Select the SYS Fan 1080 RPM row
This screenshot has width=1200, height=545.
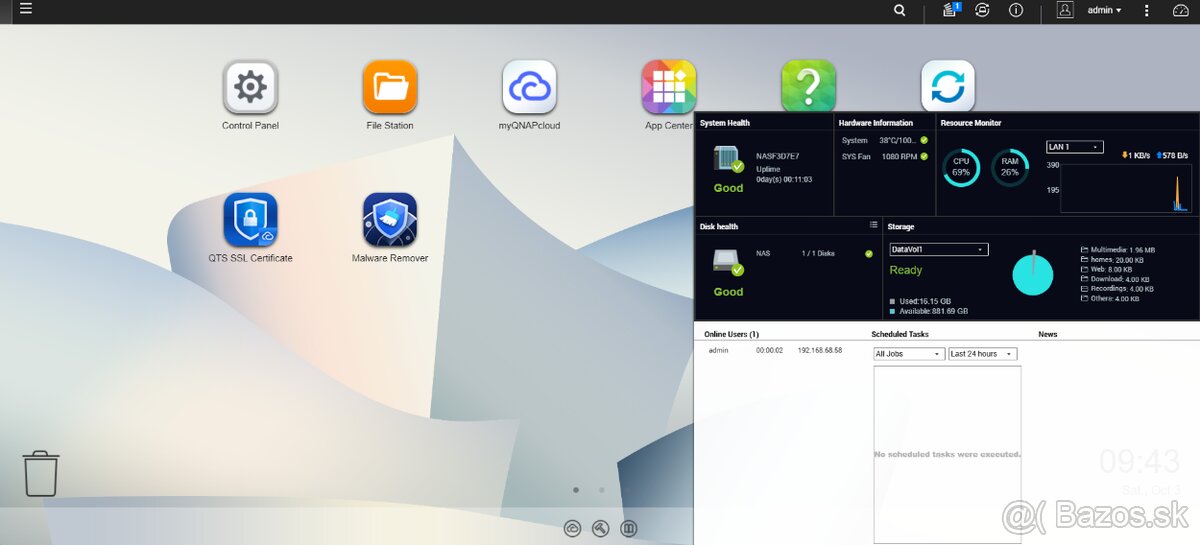click(885, 157)
